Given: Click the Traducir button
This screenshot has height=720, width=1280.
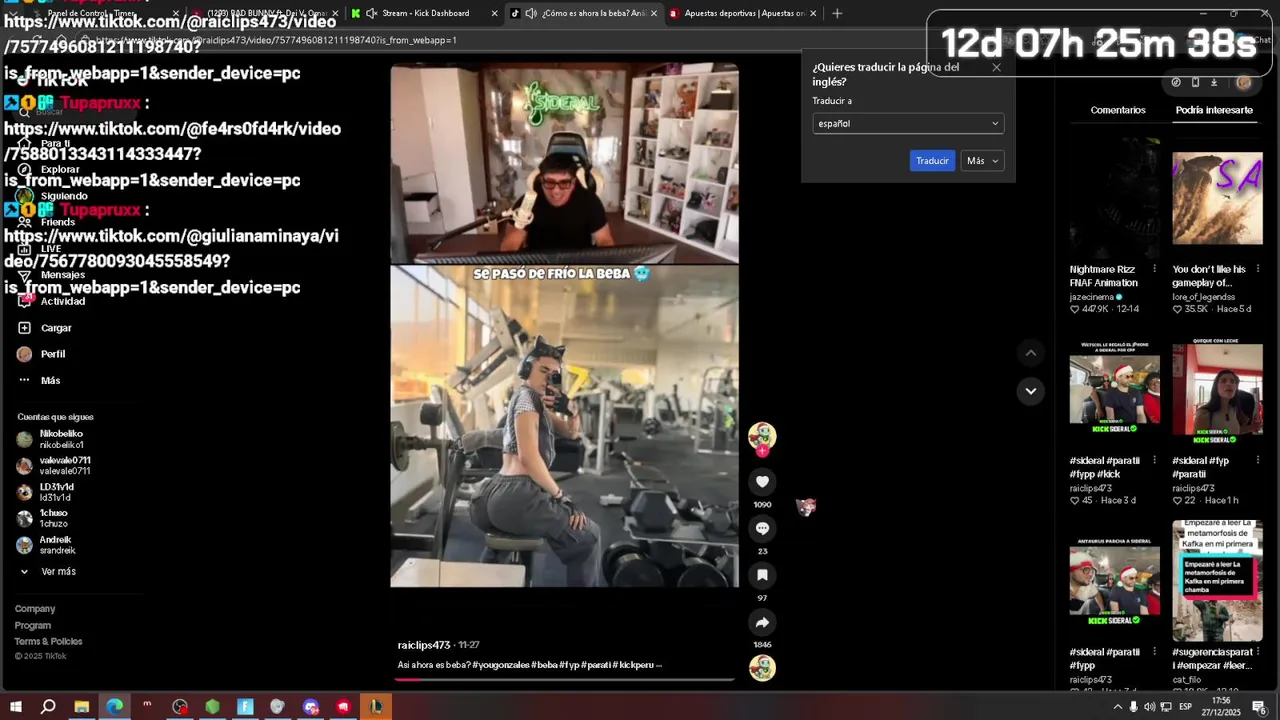Looking at the screenshot, I should [x=932, y=161].
